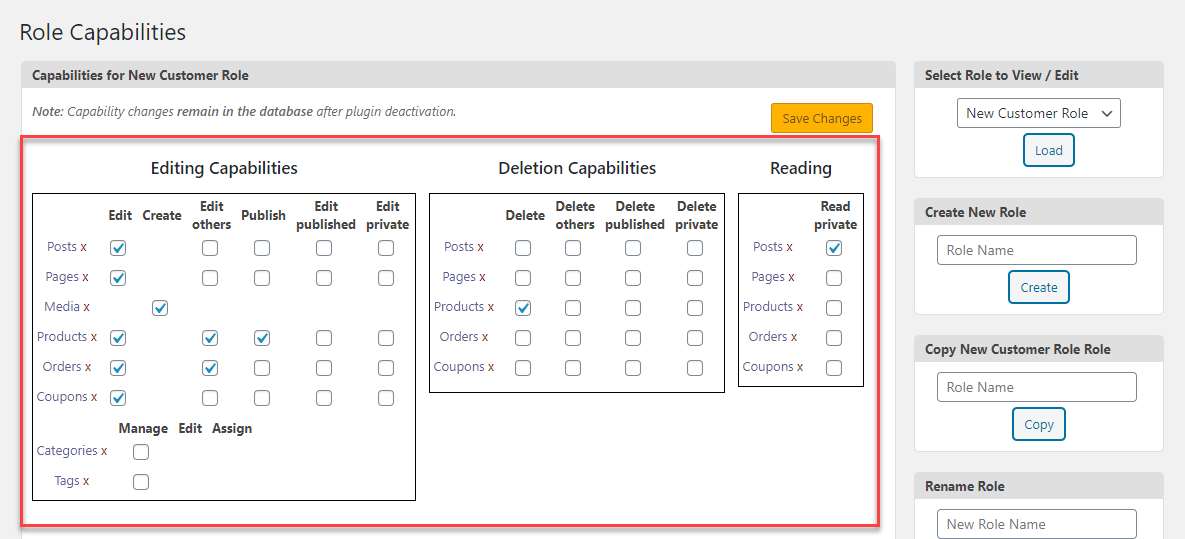Uncheck the Create checkbox for Media

pos(159,308)
